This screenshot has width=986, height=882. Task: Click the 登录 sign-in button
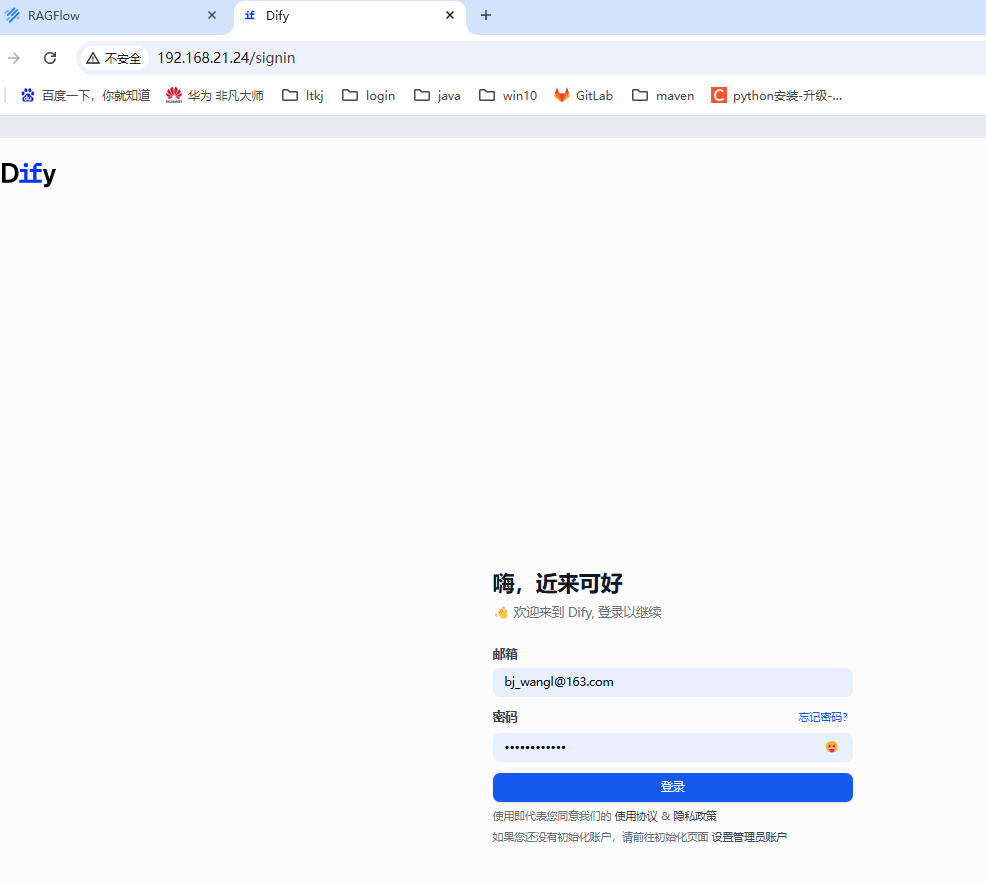[x=672, y=787]
